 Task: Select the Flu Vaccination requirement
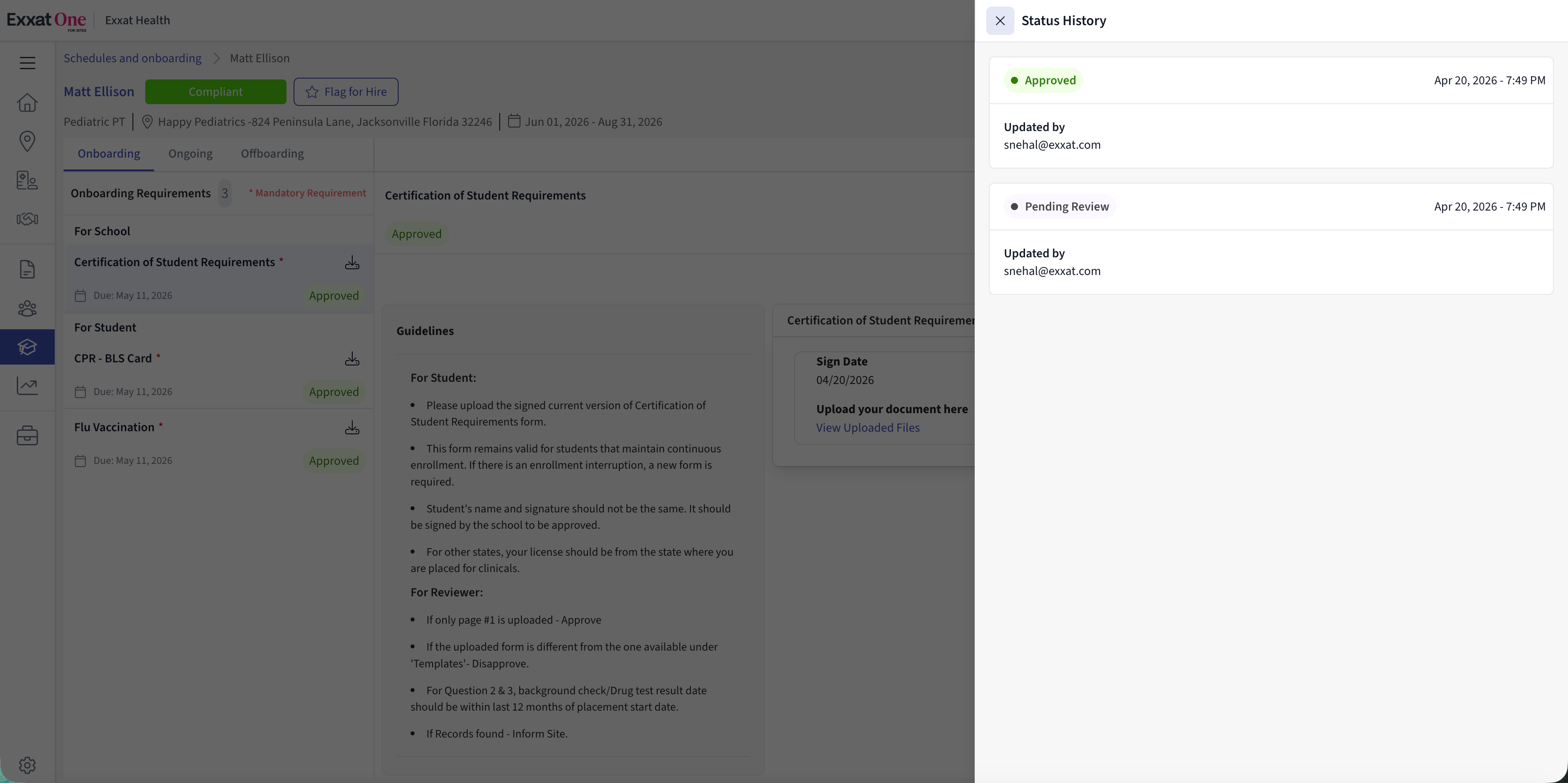click(219, 444)
